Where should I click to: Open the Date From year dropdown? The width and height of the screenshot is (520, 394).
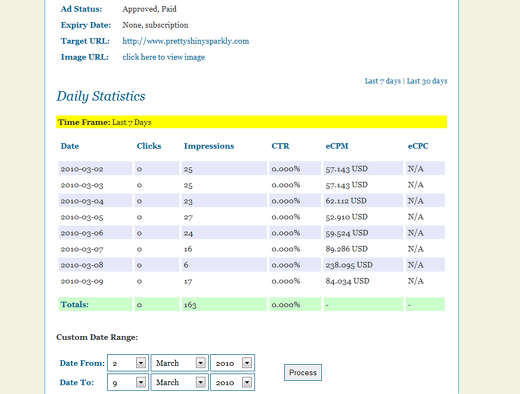click(x=232, y=363)
